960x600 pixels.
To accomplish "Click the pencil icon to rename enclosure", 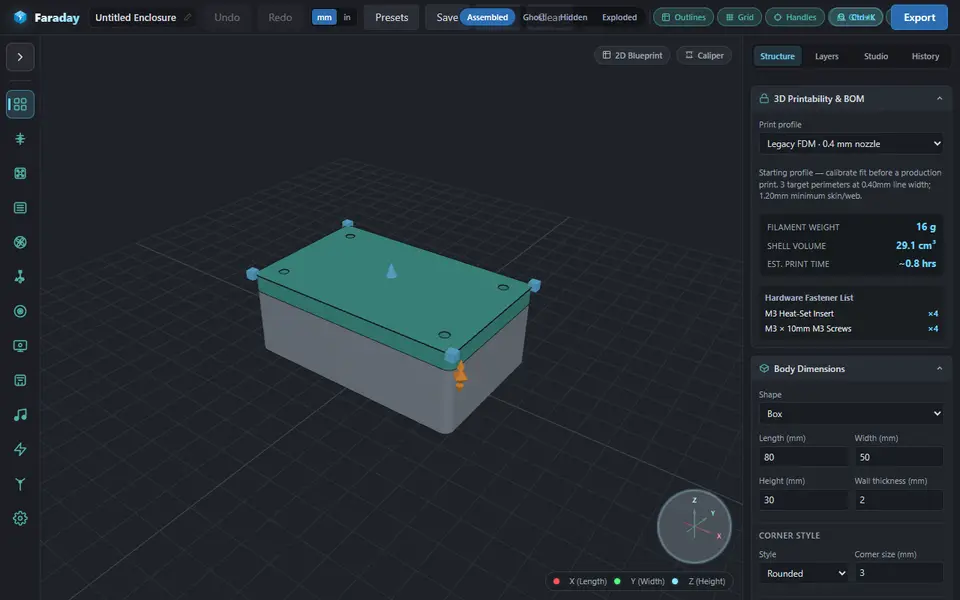I will pos(188,17).
